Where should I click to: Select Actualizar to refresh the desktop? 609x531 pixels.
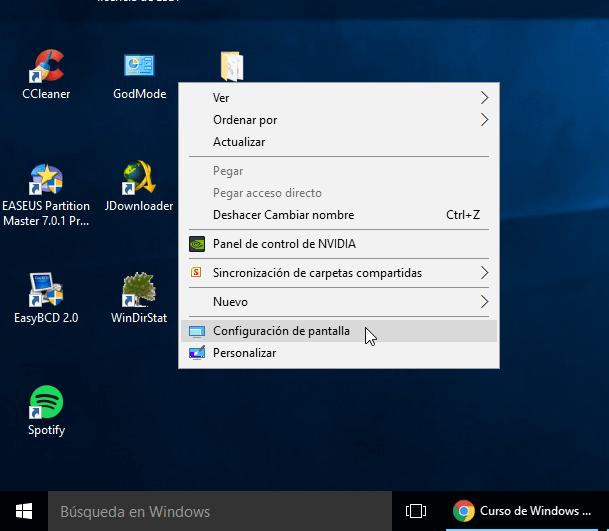point(339,142)
